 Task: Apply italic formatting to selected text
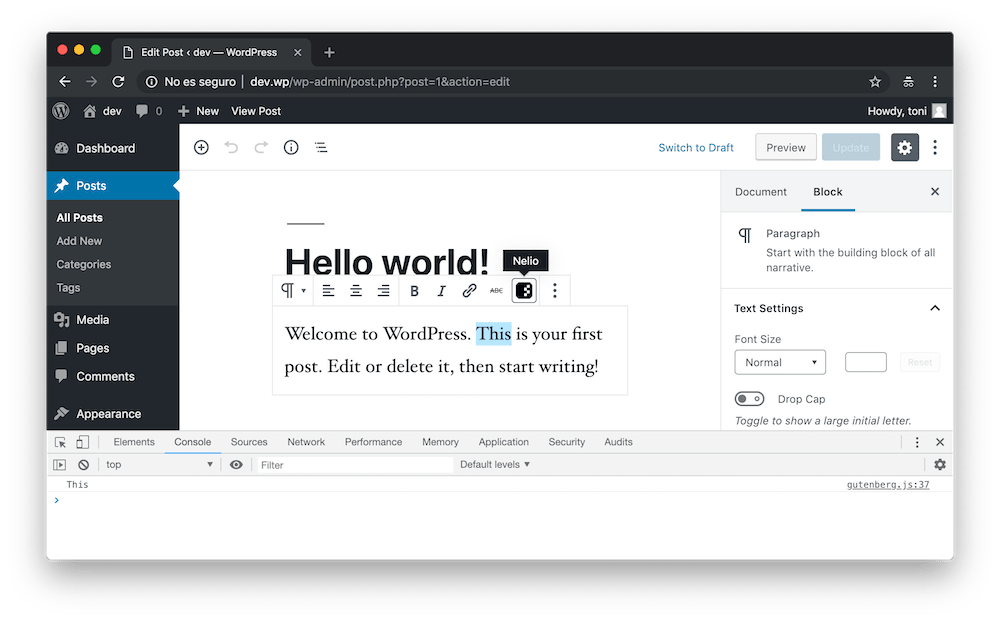point(441,291)
